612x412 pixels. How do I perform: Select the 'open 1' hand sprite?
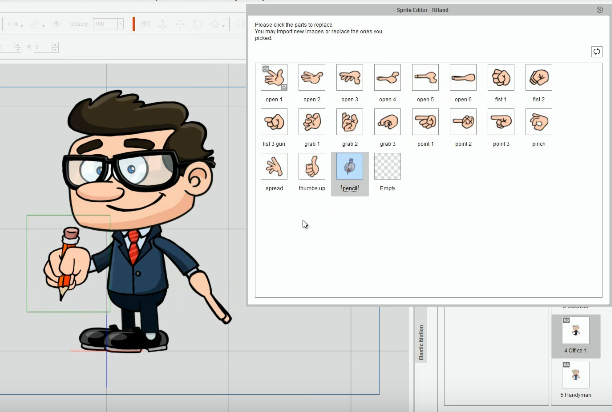point(274,77)
